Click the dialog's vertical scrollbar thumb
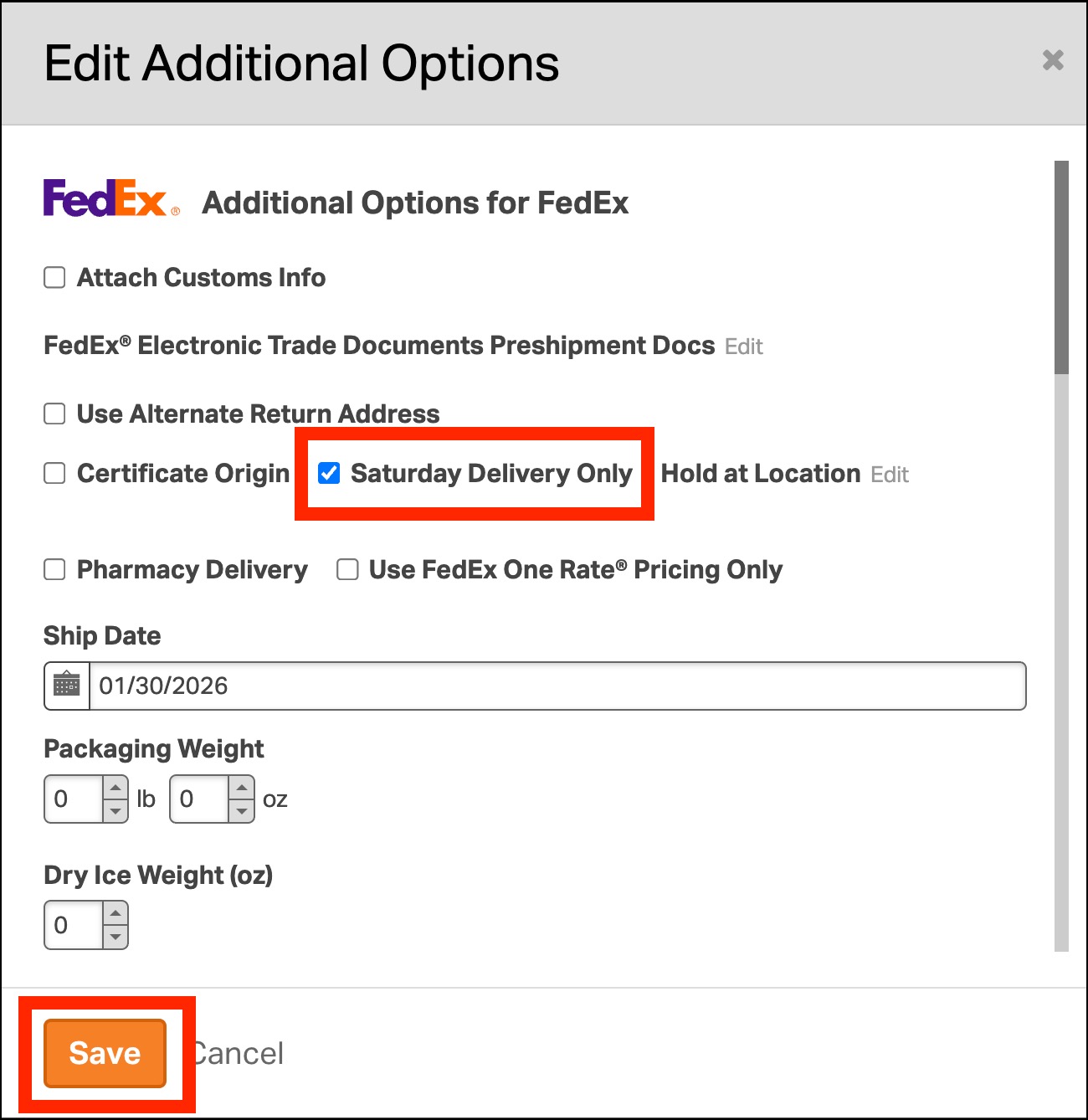This screenshot has width=1088, height=1120. (x=1061, y=268)
